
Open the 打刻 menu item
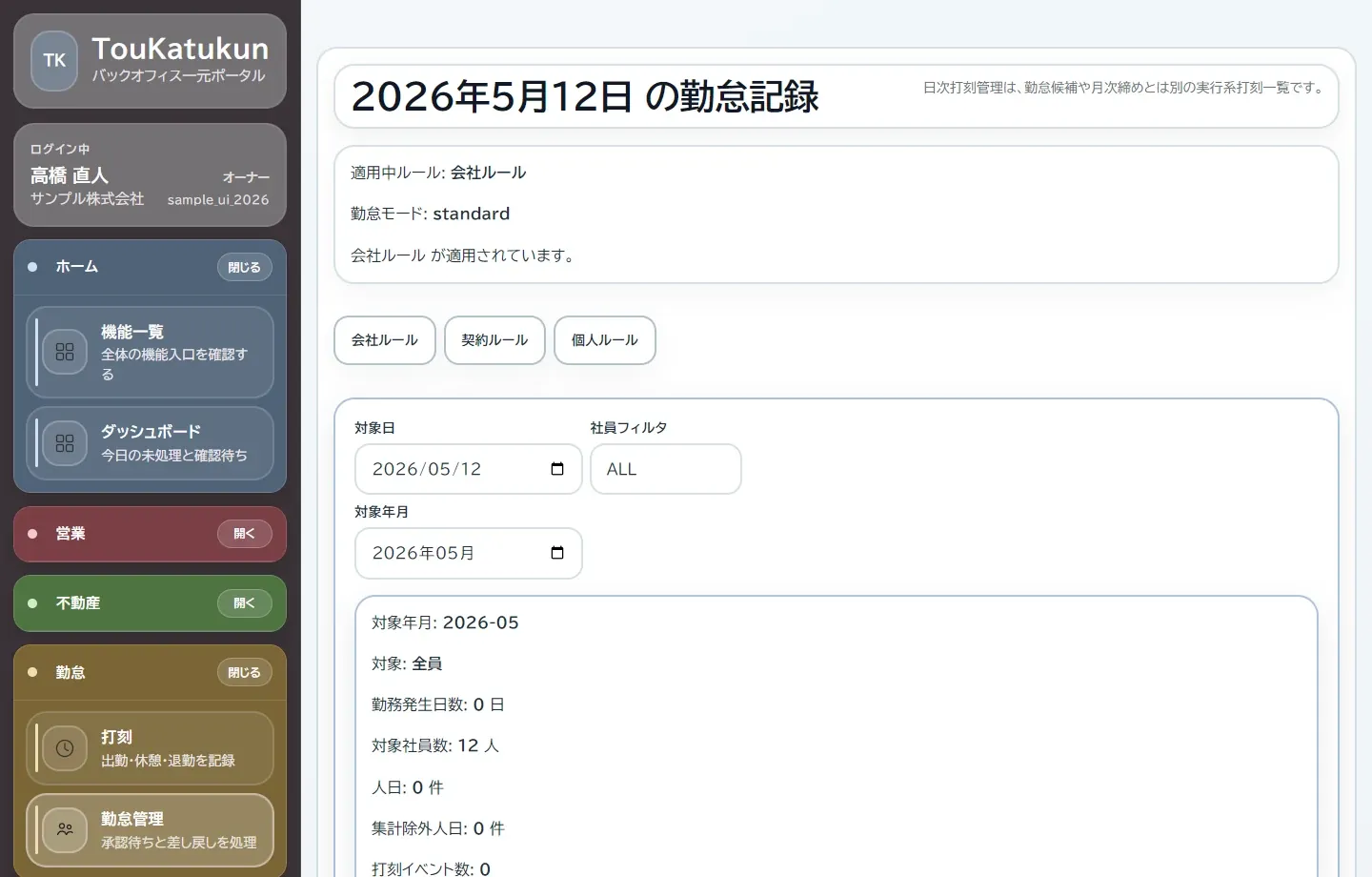pos(150,748)
